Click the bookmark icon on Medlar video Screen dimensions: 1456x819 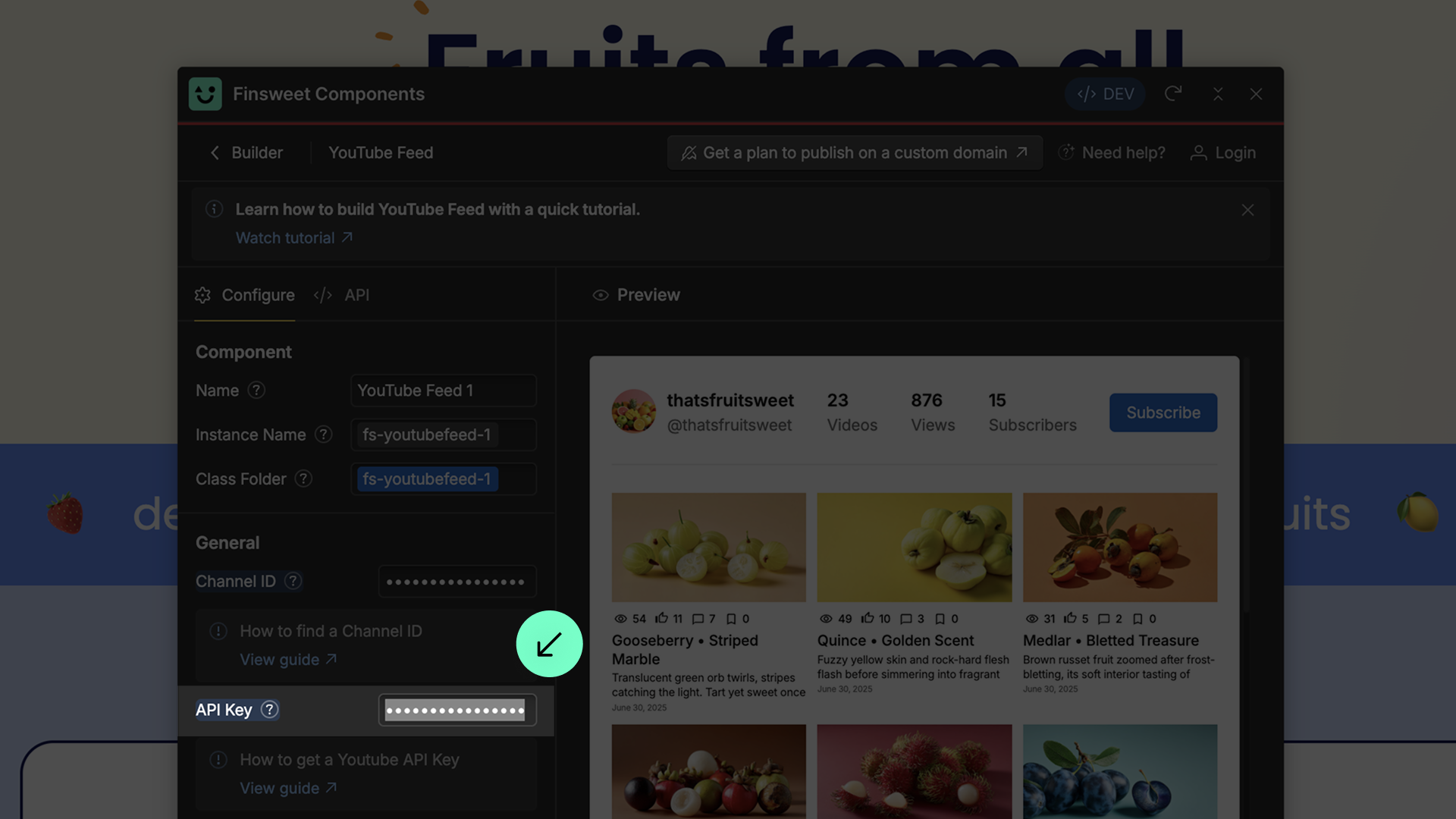(x=1137, y=619)
